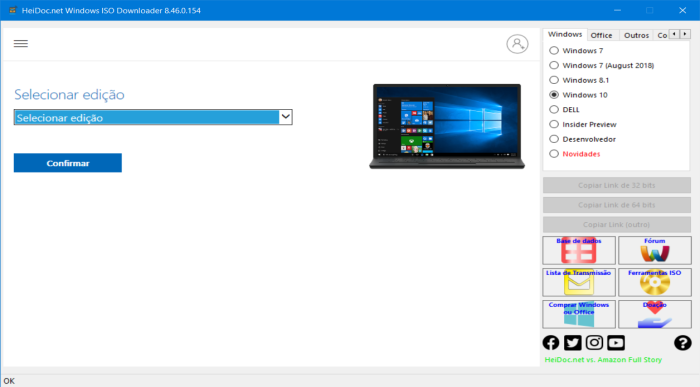Select the Windows 10 radio button
The image size is (700, 387).
coord(554,95)
